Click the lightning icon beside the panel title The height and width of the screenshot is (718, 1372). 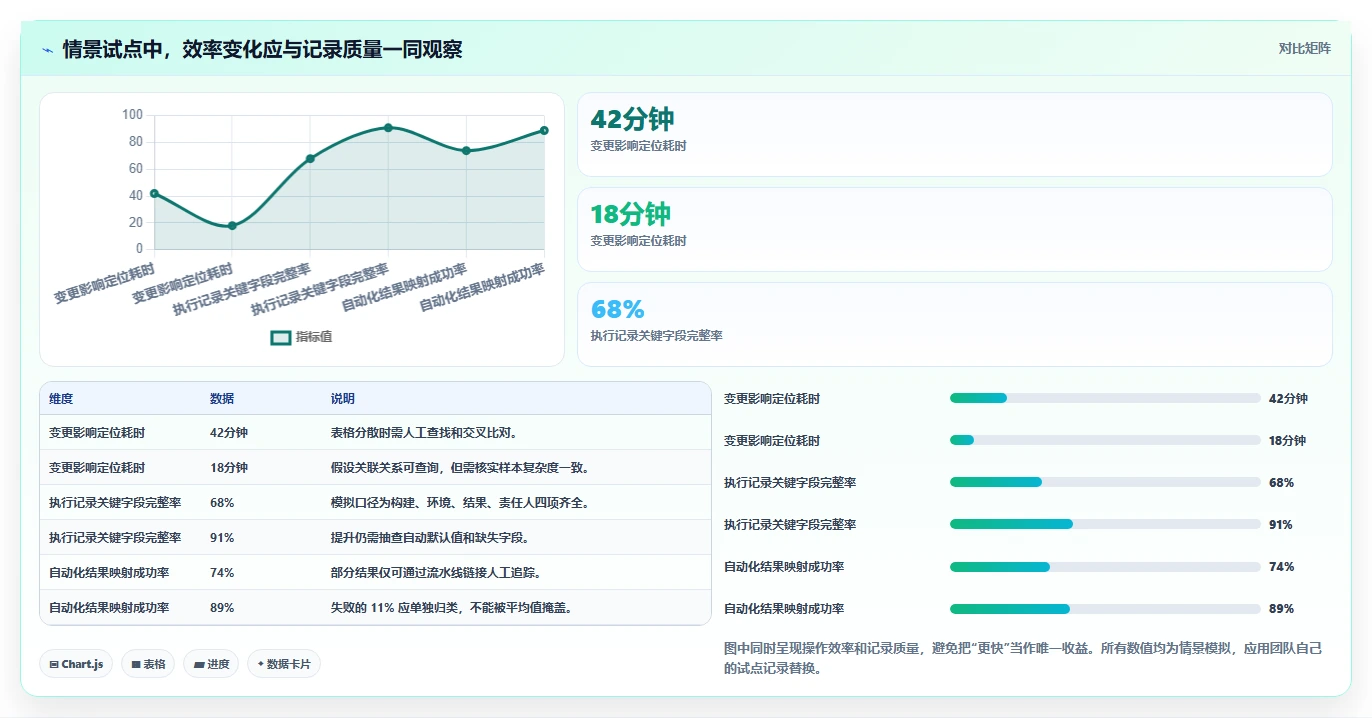[x=47, y=50]
